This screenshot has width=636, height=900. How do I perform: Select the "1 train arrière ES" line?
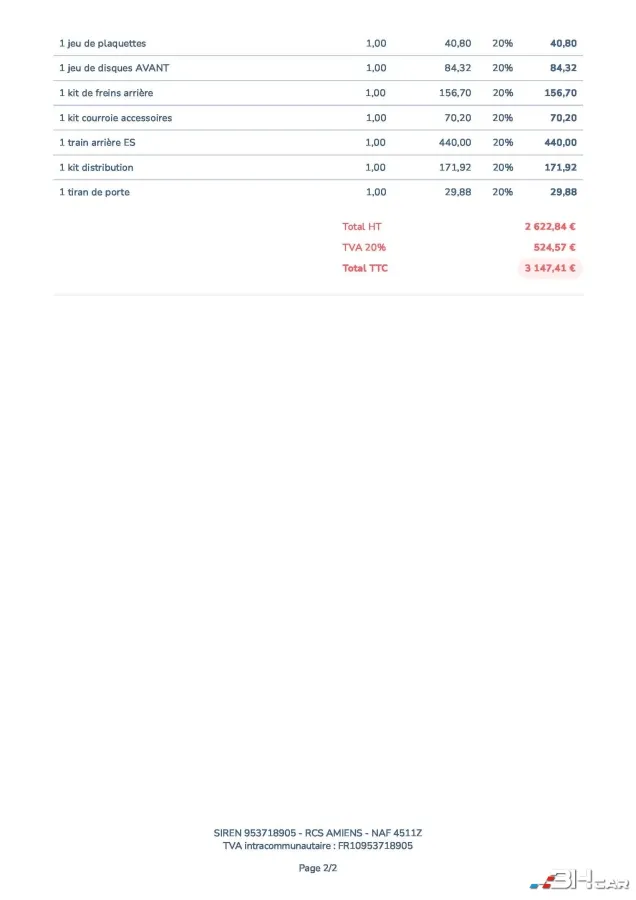(x=97, y=143)
